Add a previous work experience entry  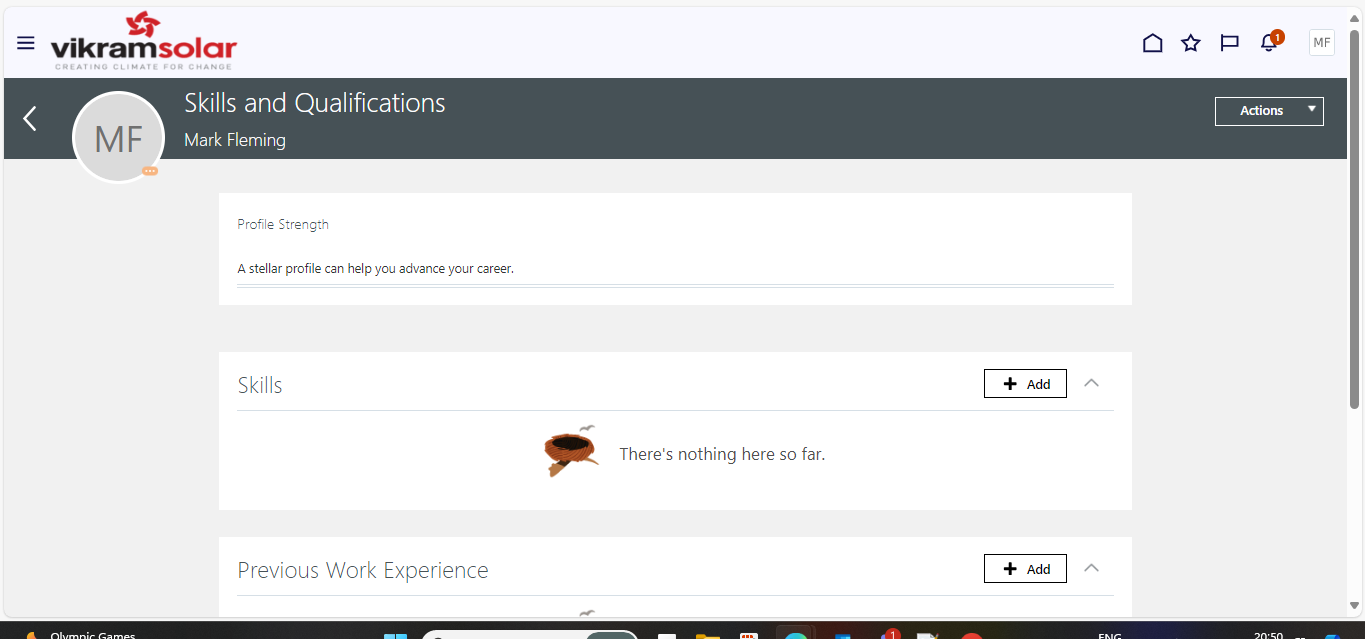point(1025,568)
